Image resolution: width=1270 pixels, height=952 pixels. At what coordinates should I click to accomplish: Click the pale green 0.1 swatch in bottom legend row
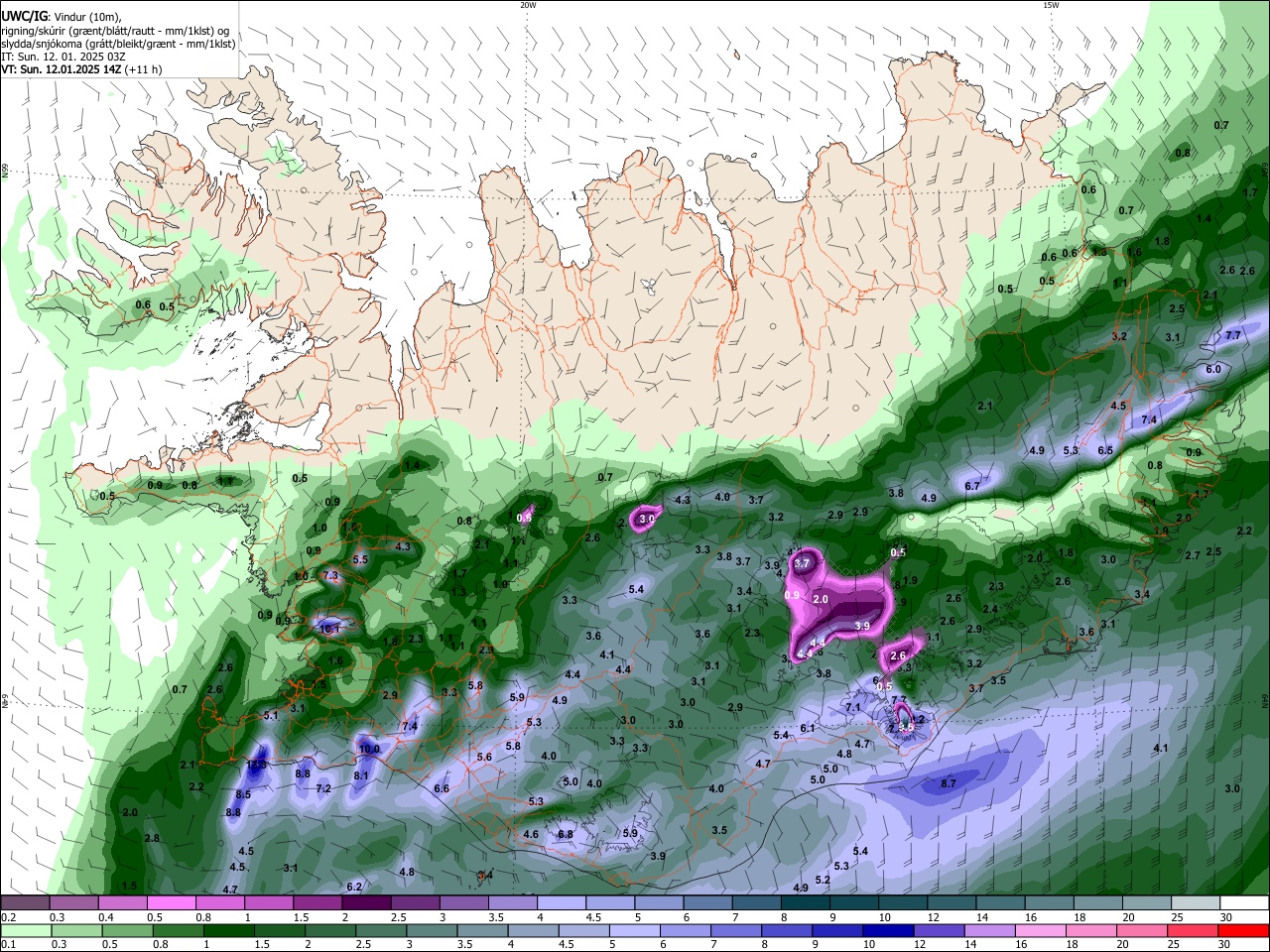tap(26, 930)
